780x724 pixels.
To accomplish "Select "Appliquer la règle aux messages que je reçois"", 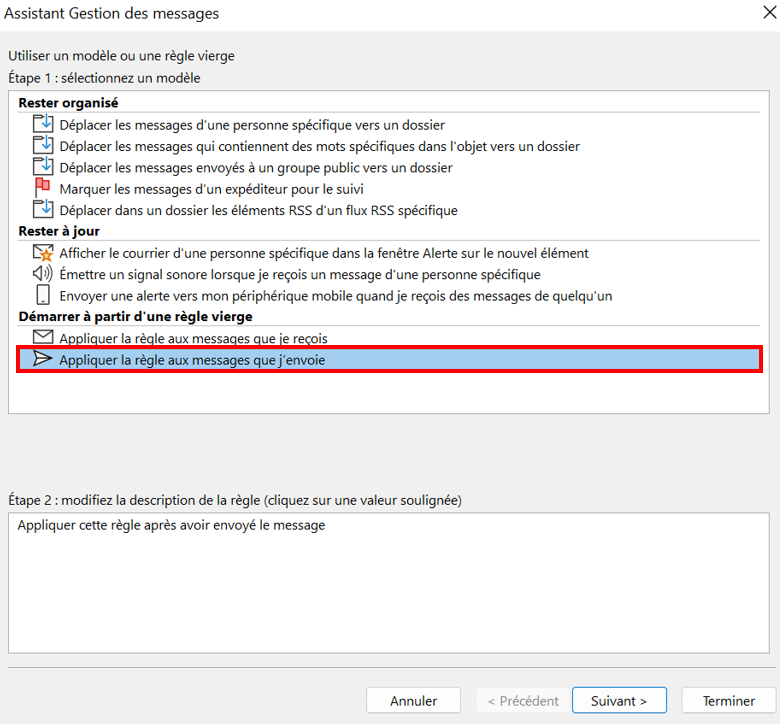I will 193,339.
